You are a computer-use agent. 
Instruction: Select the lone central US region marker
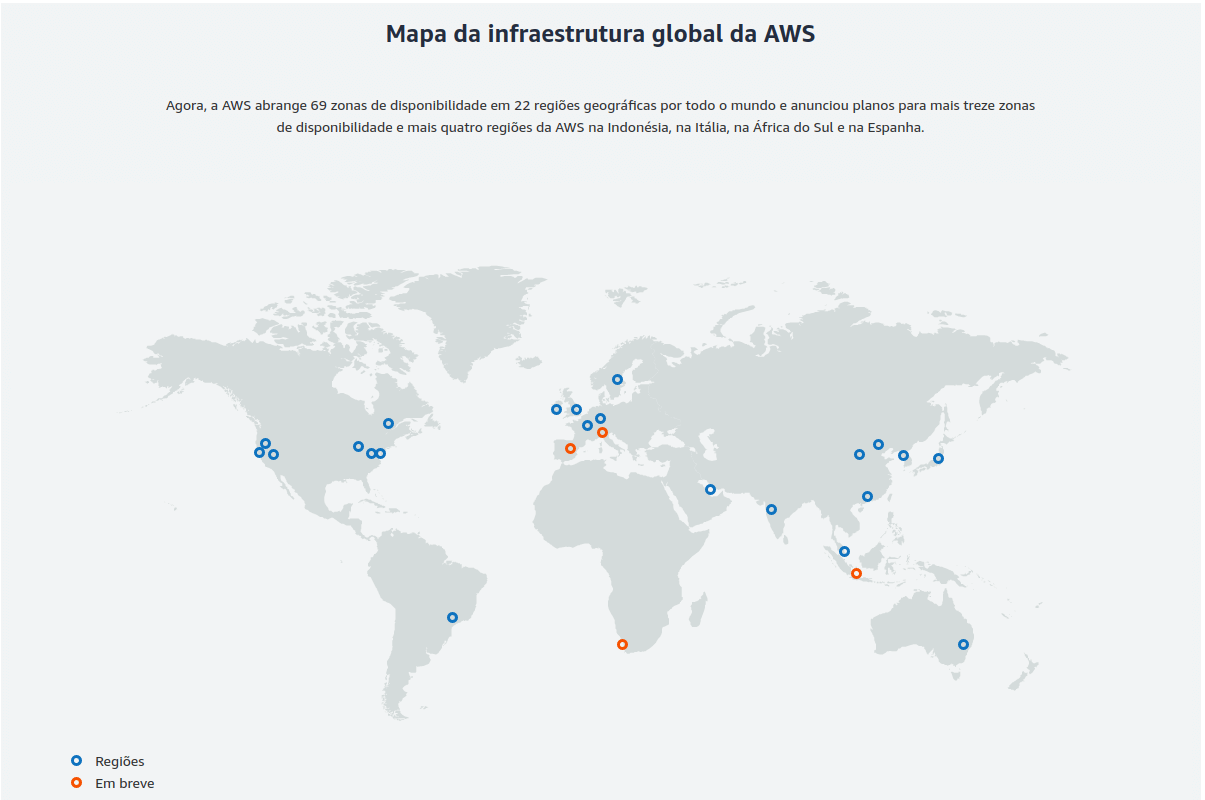pyautogui.click(x=358, y=446)
